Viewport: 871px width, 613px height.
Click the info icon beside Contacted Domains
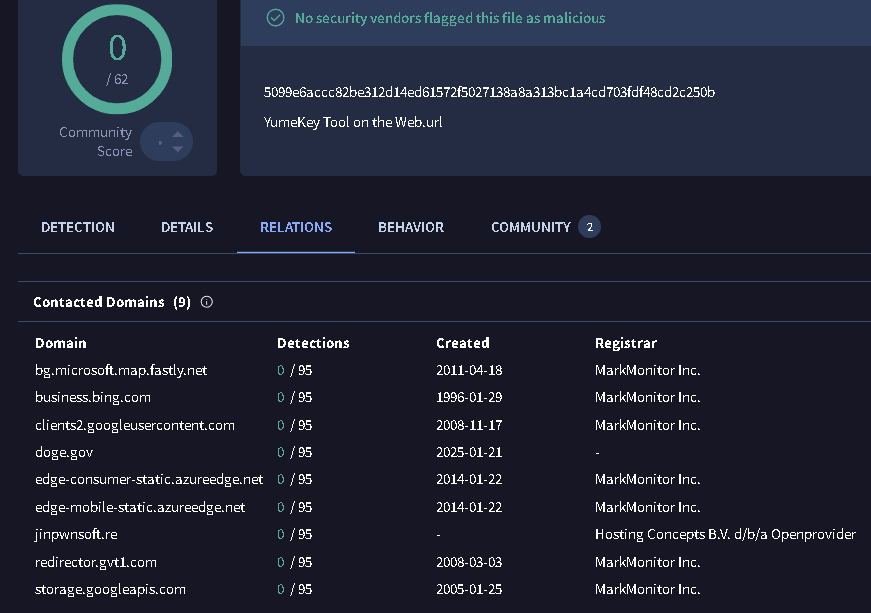point(207,302)
